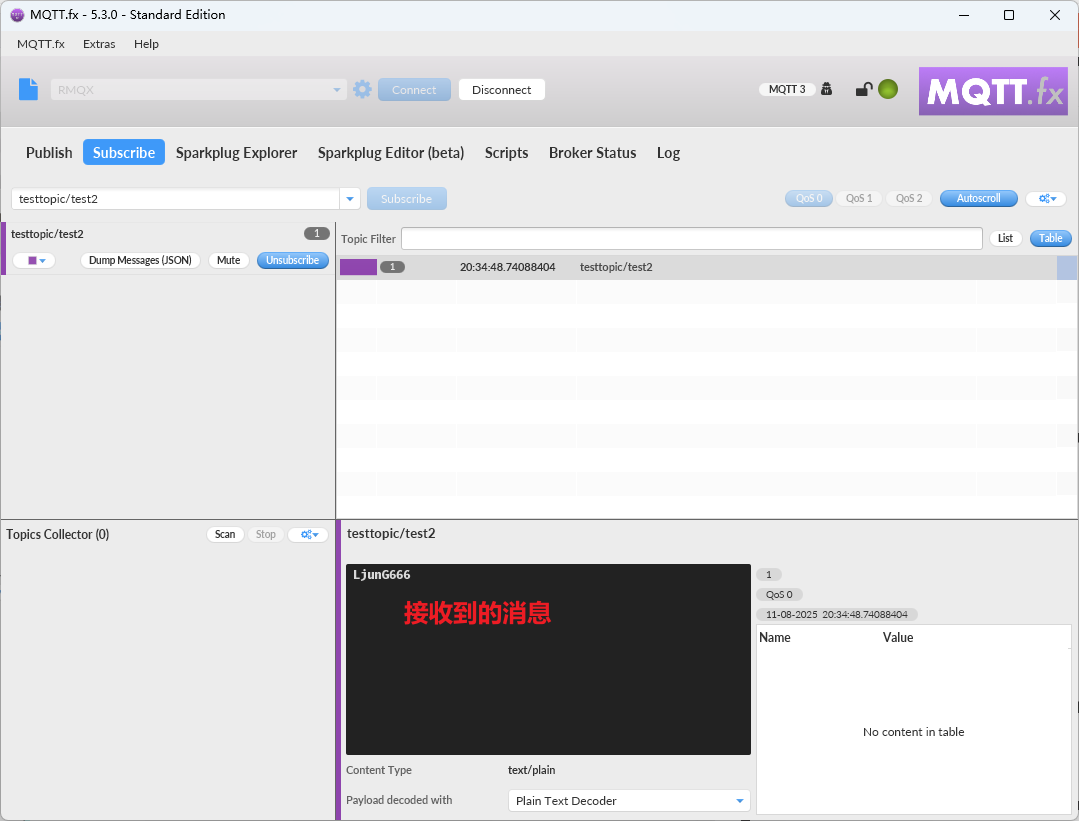
Task: Open the Sparkplug Explorer tab
Action: tap(236, 153)
